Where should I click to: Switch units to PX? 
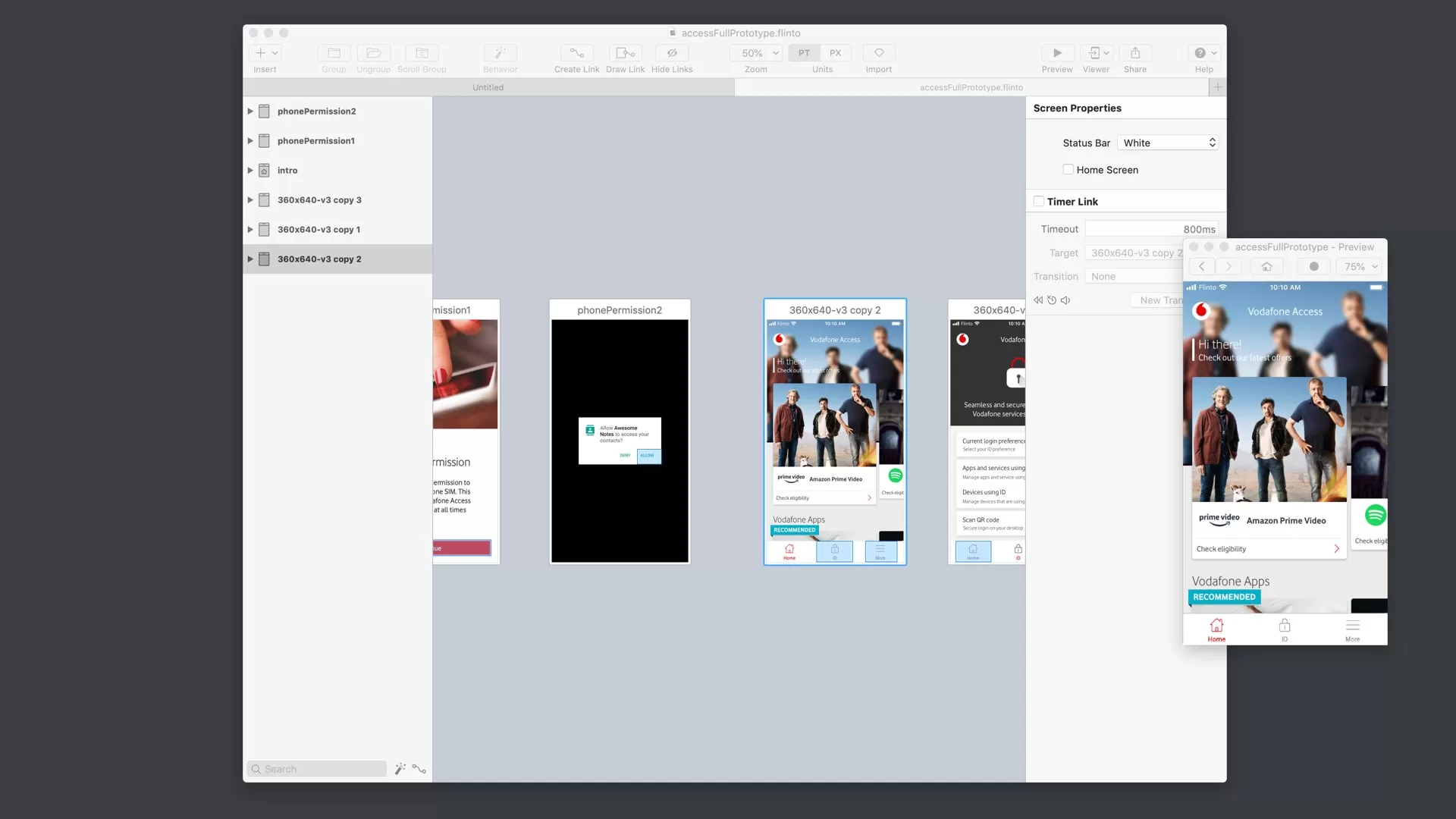click(835, 53)
